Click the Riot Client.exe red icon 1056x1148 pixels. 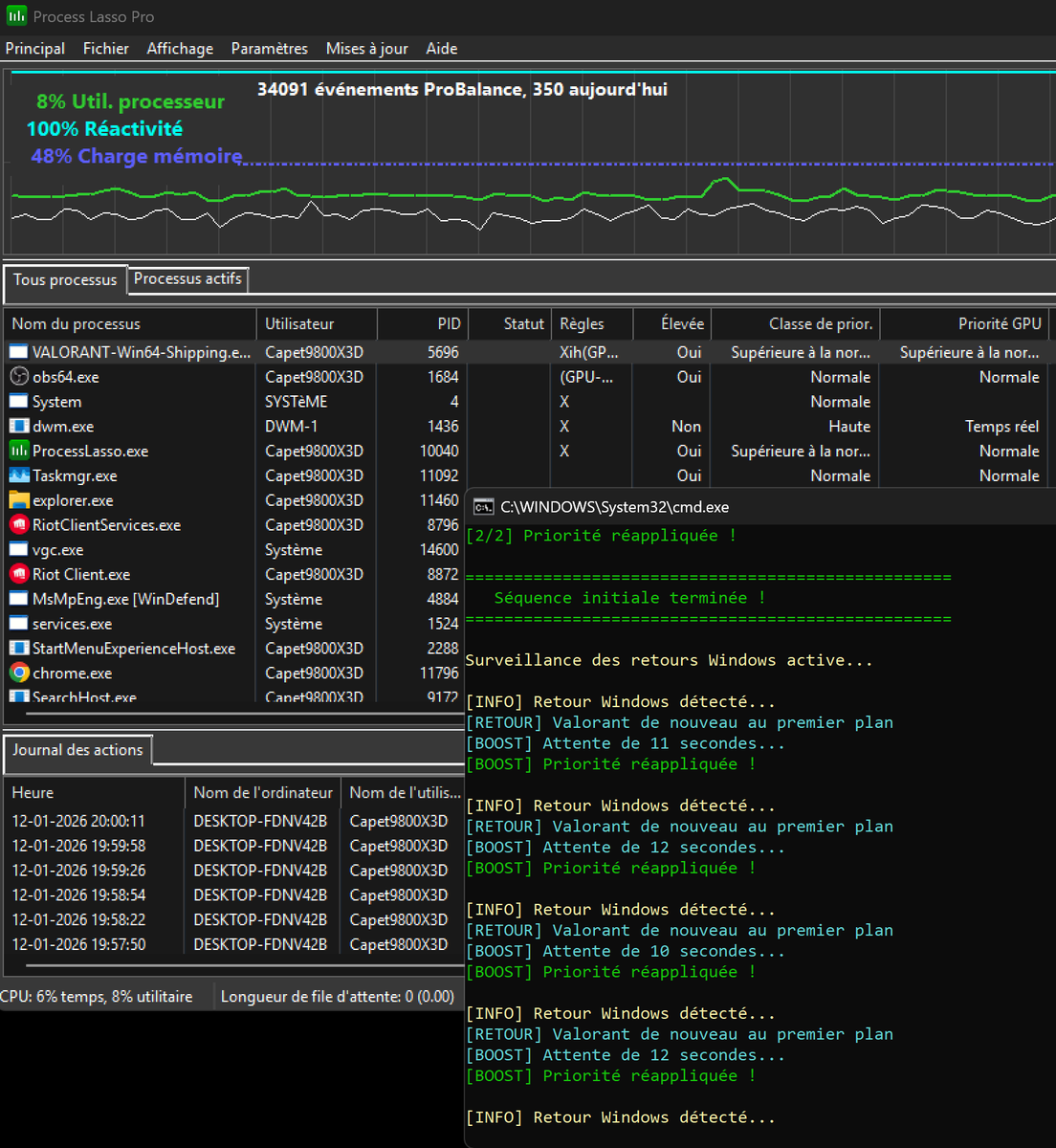[18, 574]
